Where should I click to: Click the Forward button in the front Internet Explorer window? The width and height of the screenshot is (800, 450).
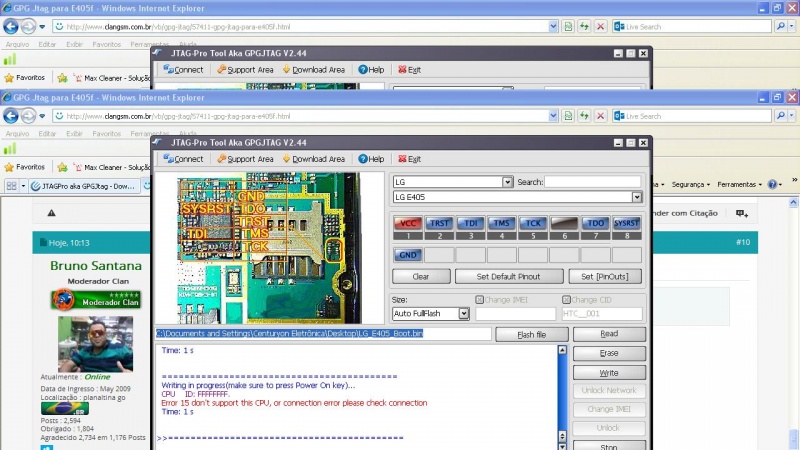tap(29, 116)
